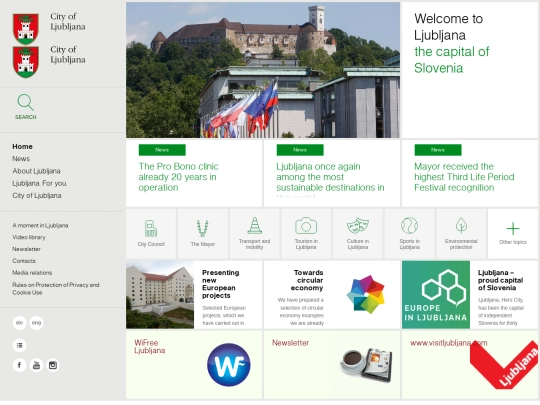Open the Facebook social icon

(19, 365)
